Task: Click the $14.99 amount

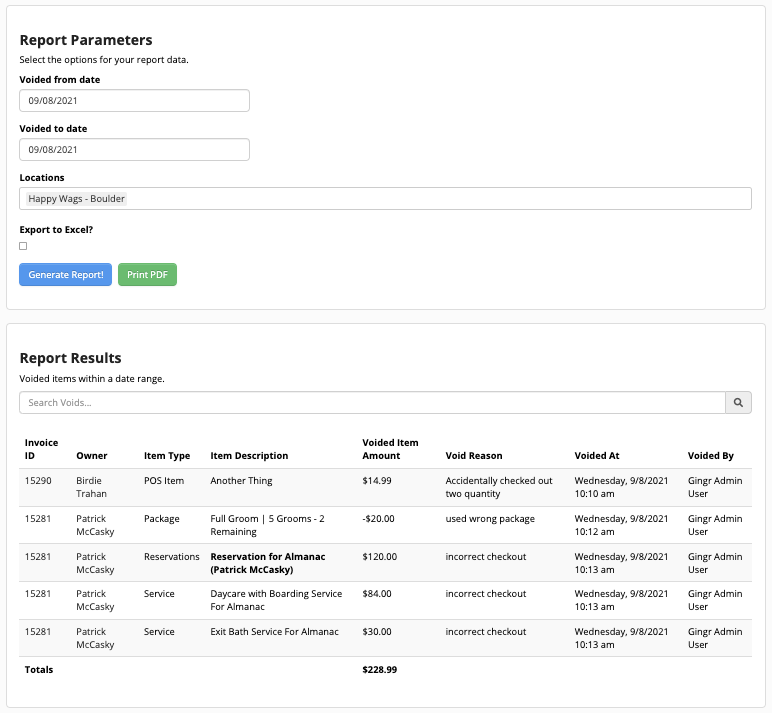Action: point(377,481)
